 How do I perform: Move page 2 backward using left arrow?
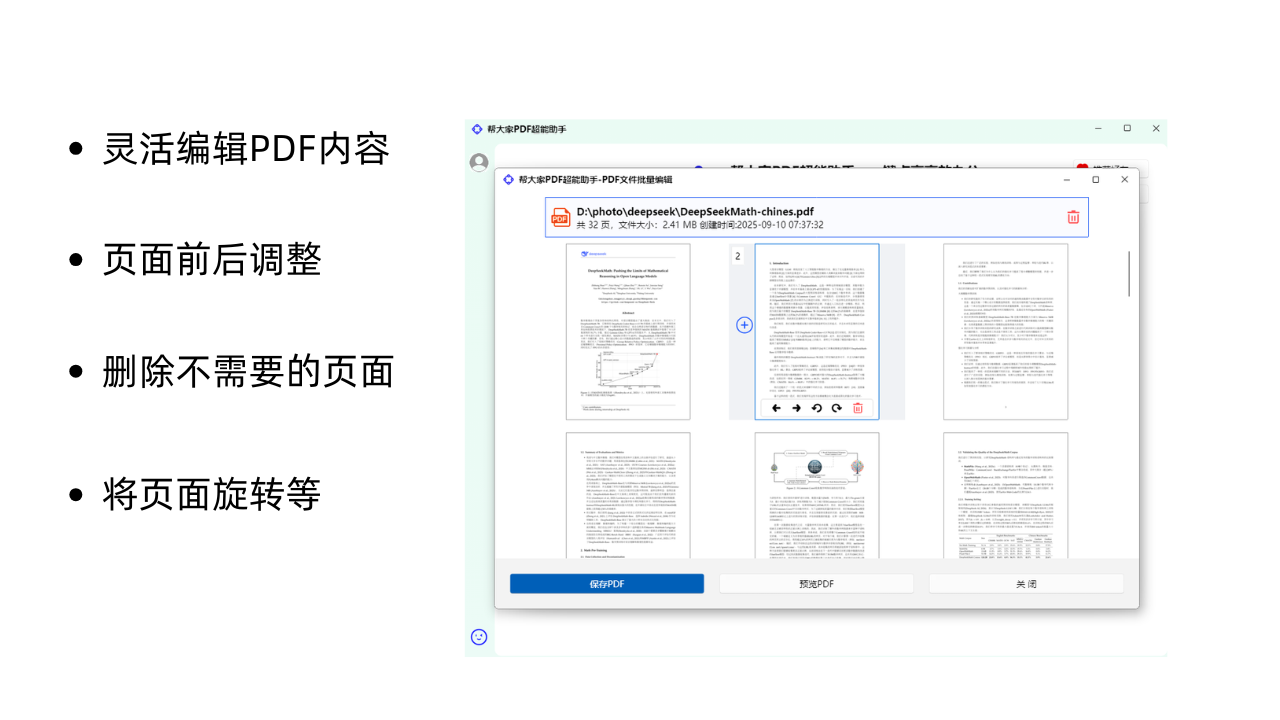tap(776, 408)
